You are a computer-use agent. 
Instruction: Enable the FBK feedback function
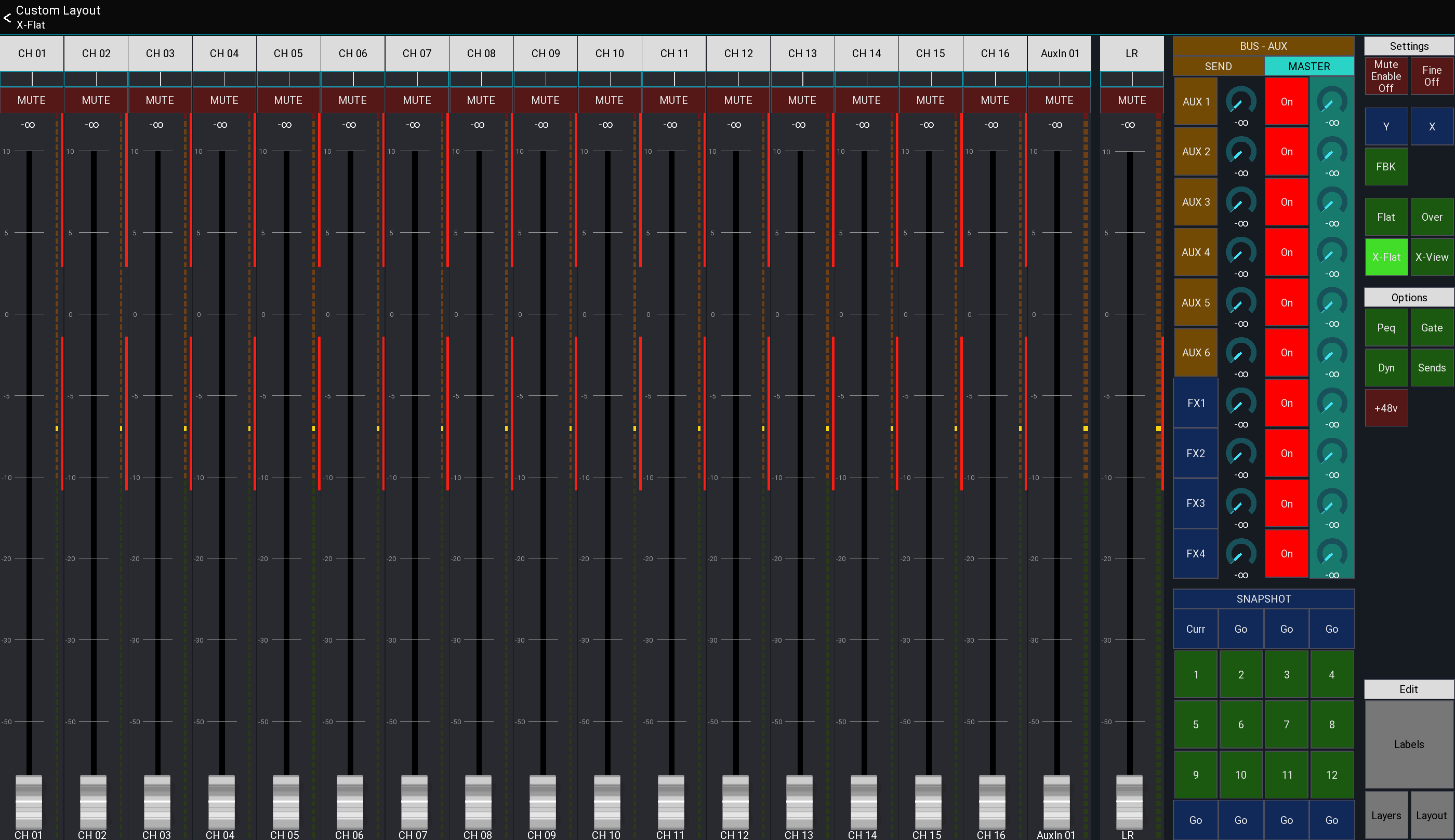click(1386, 167)
